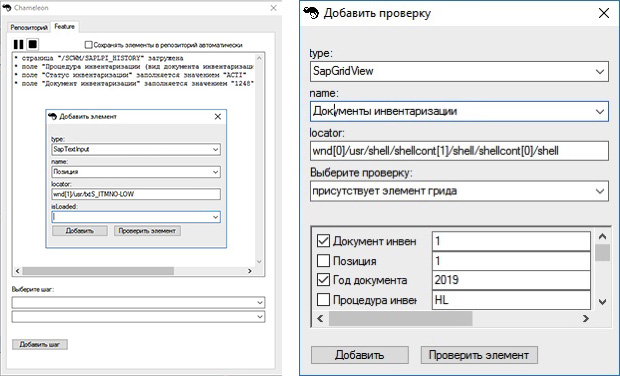Click horizontal scrollbar thumb in Feature steps area
The image size is (620, 376).
pos(98,271)
